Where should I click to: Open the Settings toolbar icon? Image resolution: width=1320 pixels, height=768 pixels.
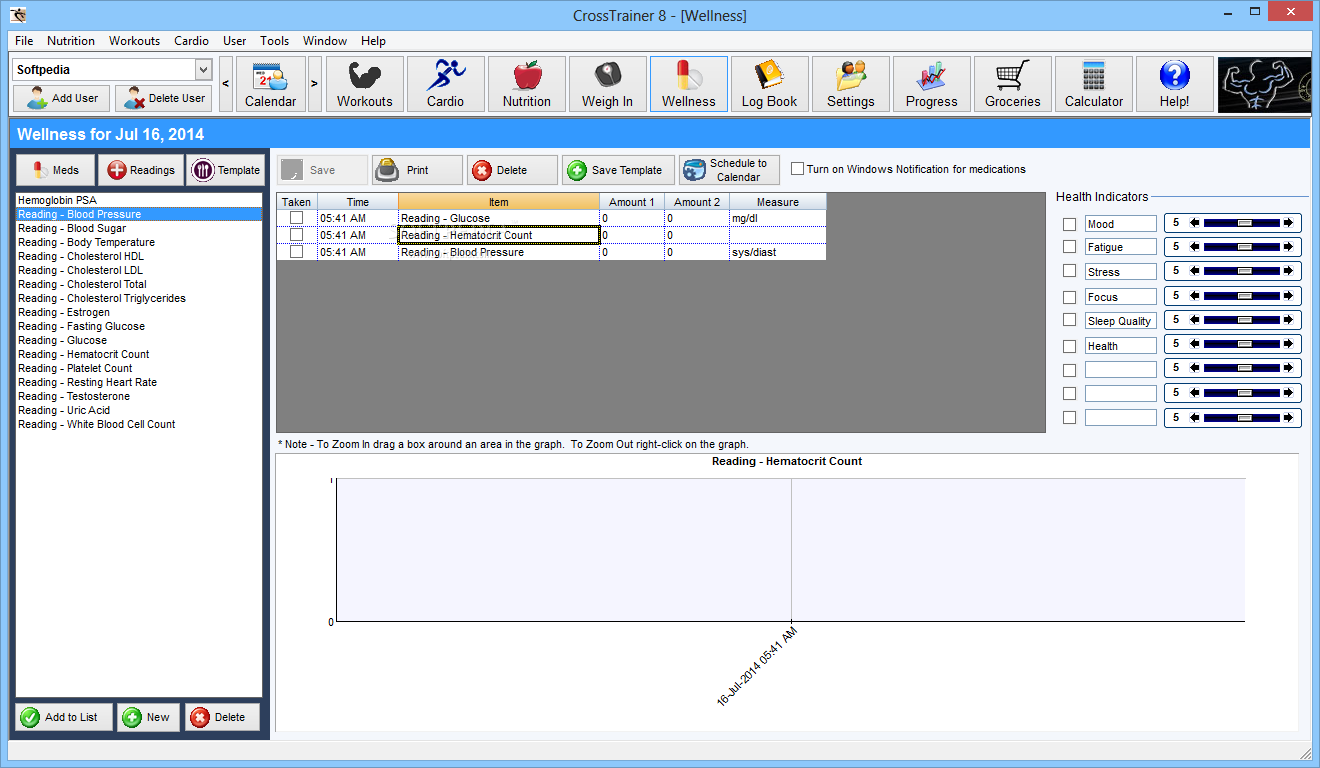pyautogui.click(x=851, y=84)
